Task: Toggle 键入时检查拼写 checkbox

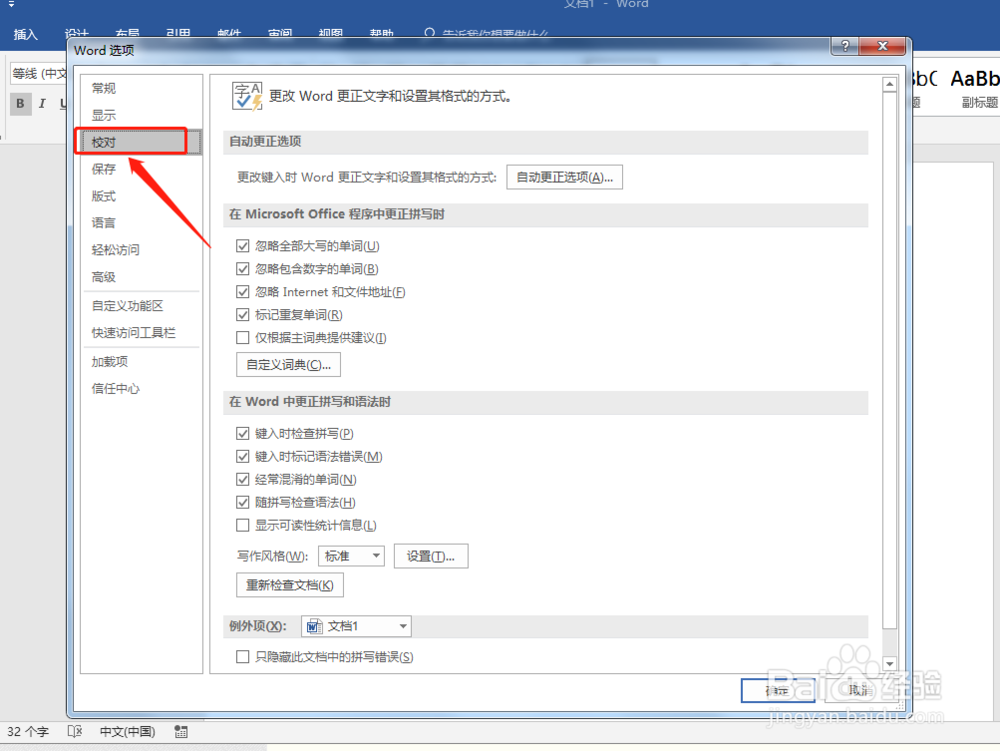Action: point(242,434)
